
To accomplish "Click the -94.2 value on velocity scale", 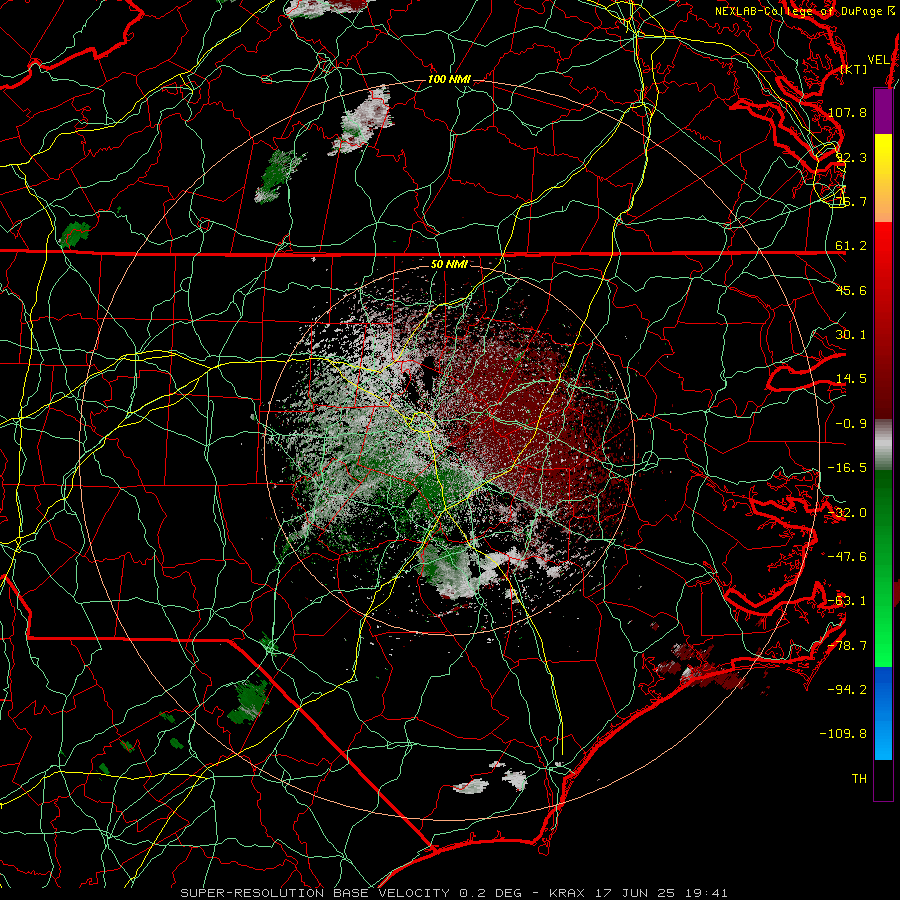I will tap(847, 690).
